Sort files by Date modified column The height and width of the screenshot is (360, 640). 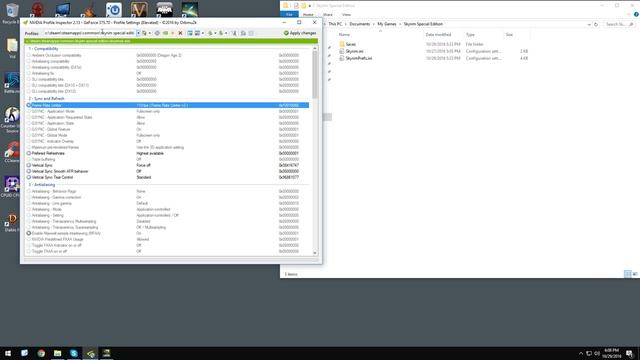[438, 35]
